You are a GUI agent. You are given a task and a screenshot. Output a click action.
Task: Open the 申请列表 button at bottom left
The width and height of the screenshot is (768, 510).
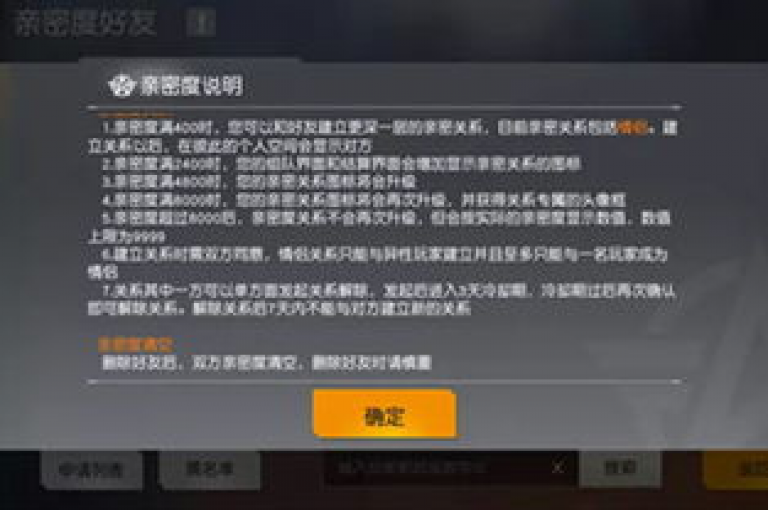click(91, 470)
